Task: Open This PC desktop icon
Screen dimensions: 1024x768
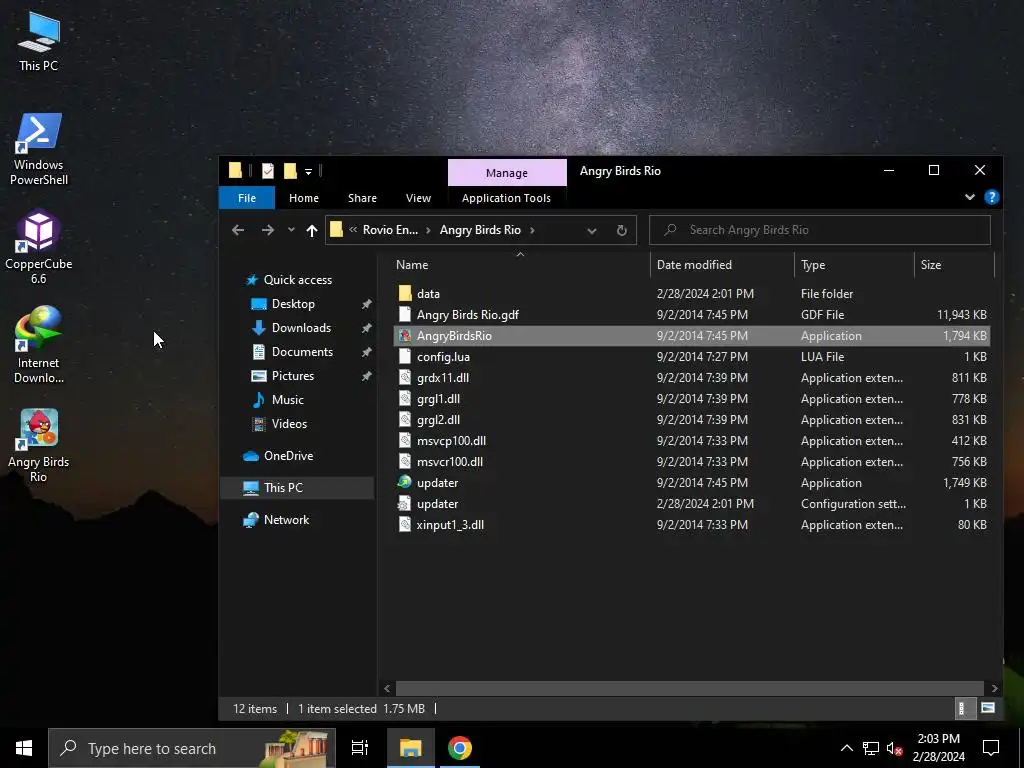Action: coord(39,42)
